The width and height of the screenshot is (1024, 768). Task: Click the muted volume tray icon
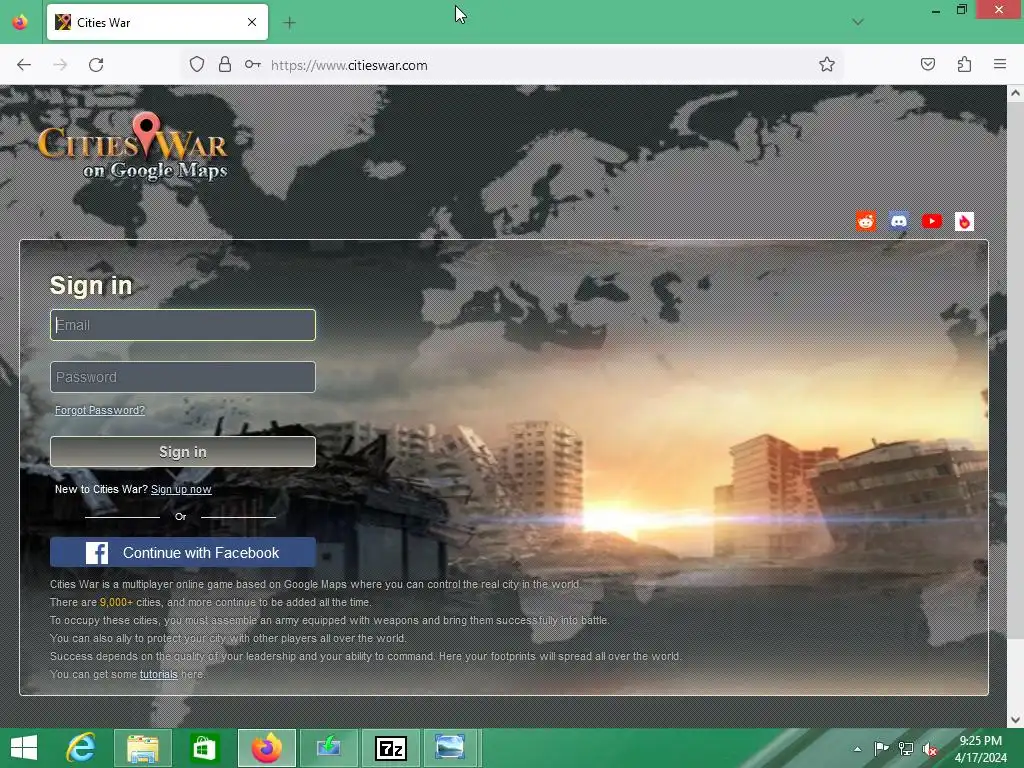930,749
